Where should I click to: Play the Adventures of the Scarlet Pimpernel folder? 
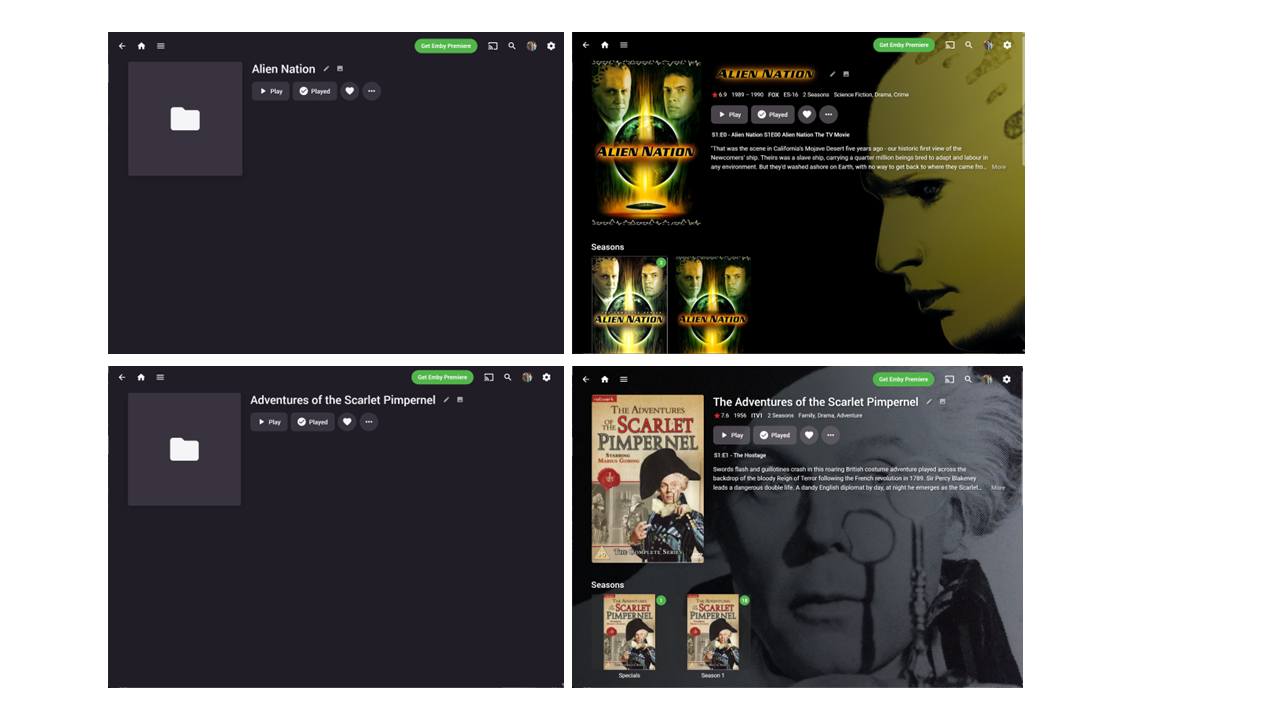tap(269, 422)
